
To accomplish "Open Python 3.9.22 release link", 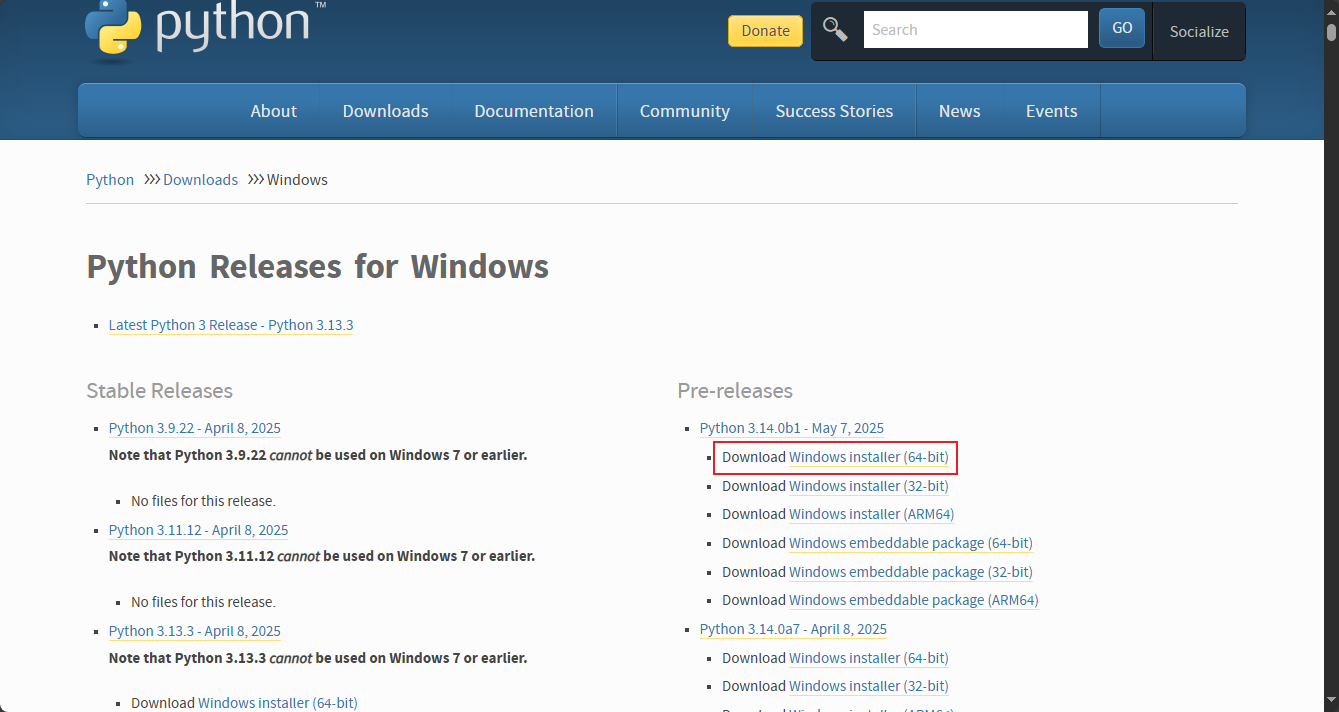I will (194, 428).
